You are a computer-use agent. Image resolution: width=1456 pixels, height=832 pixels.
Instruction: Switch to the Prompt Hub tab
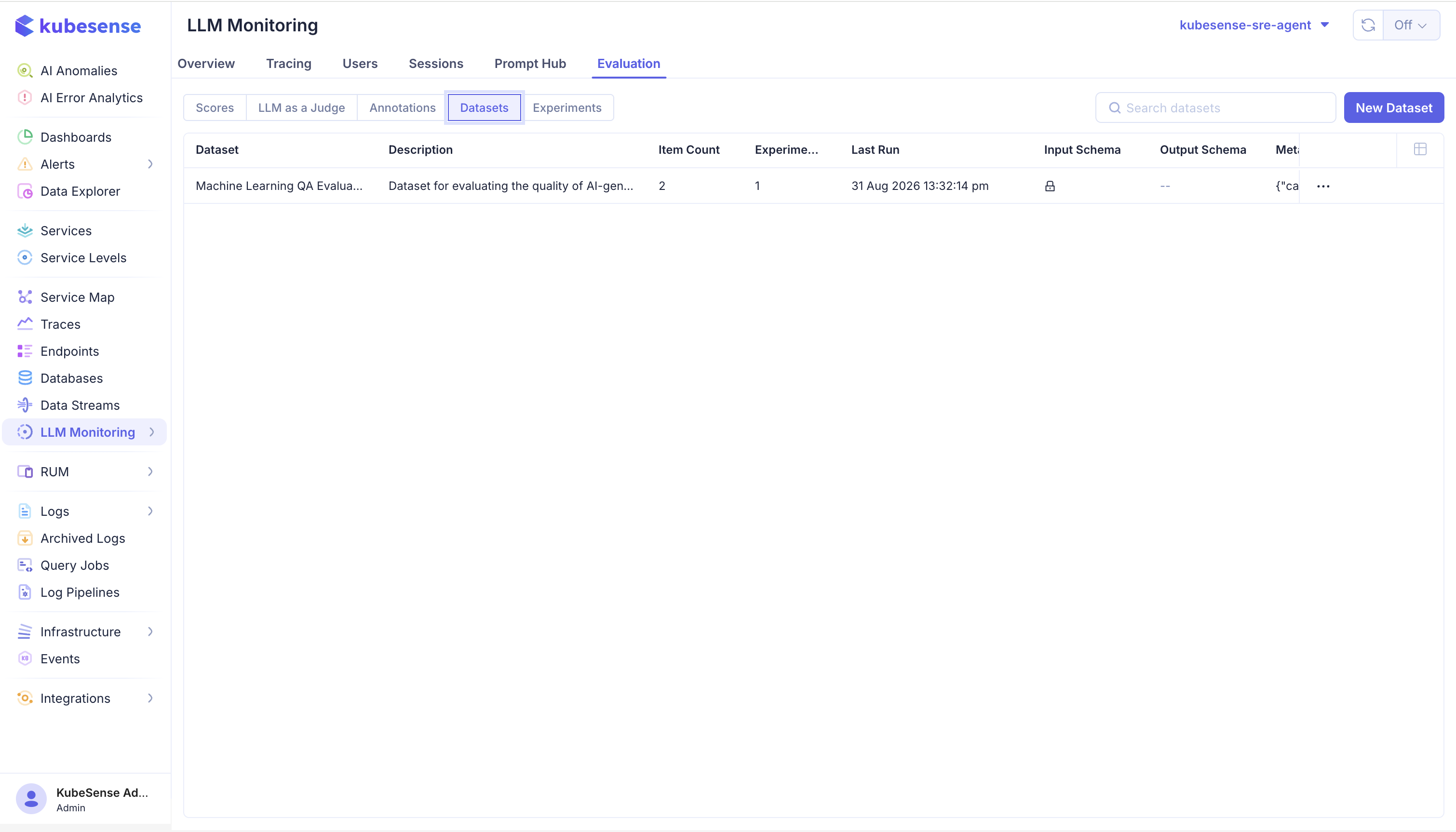pyautogui.click(x=530, y=64)
